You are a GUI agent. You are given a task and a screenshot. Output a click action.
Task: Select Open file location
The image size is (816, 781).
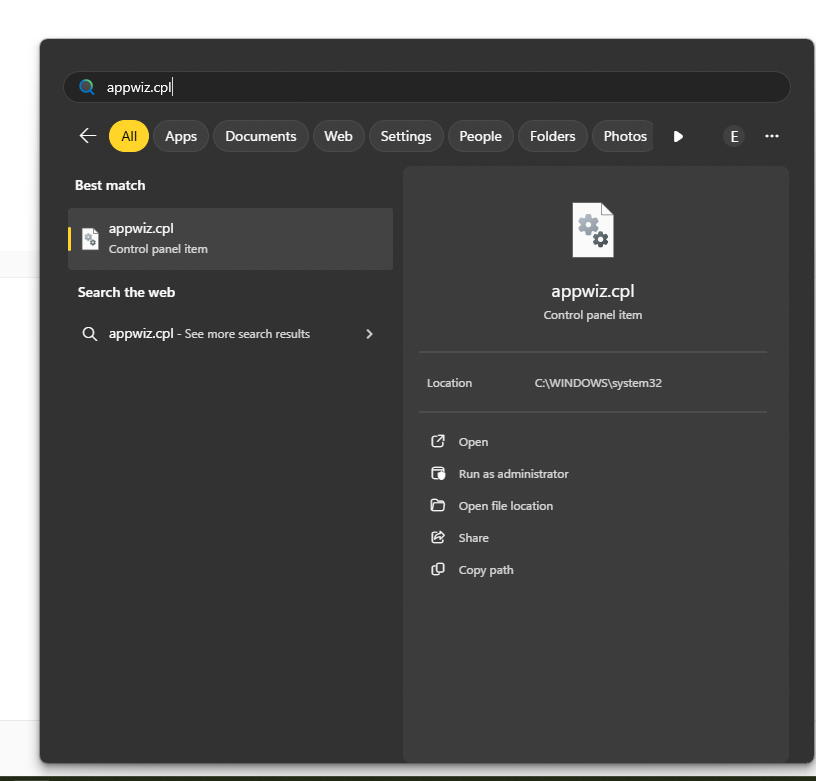pyautogui.click(x=505, y=506)
